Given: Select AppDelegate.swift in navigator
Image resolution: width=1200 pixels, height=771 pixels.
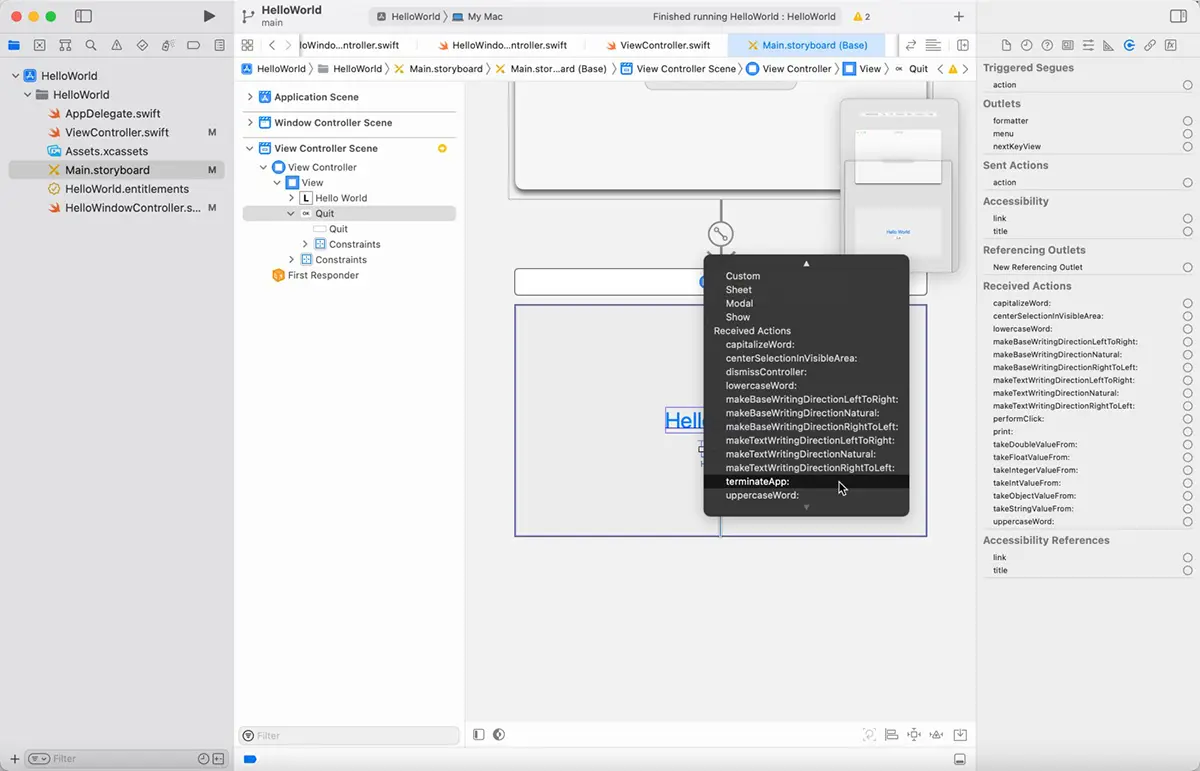Looking at the screenshot, I should pyautogui.click(x=113, y=114).
